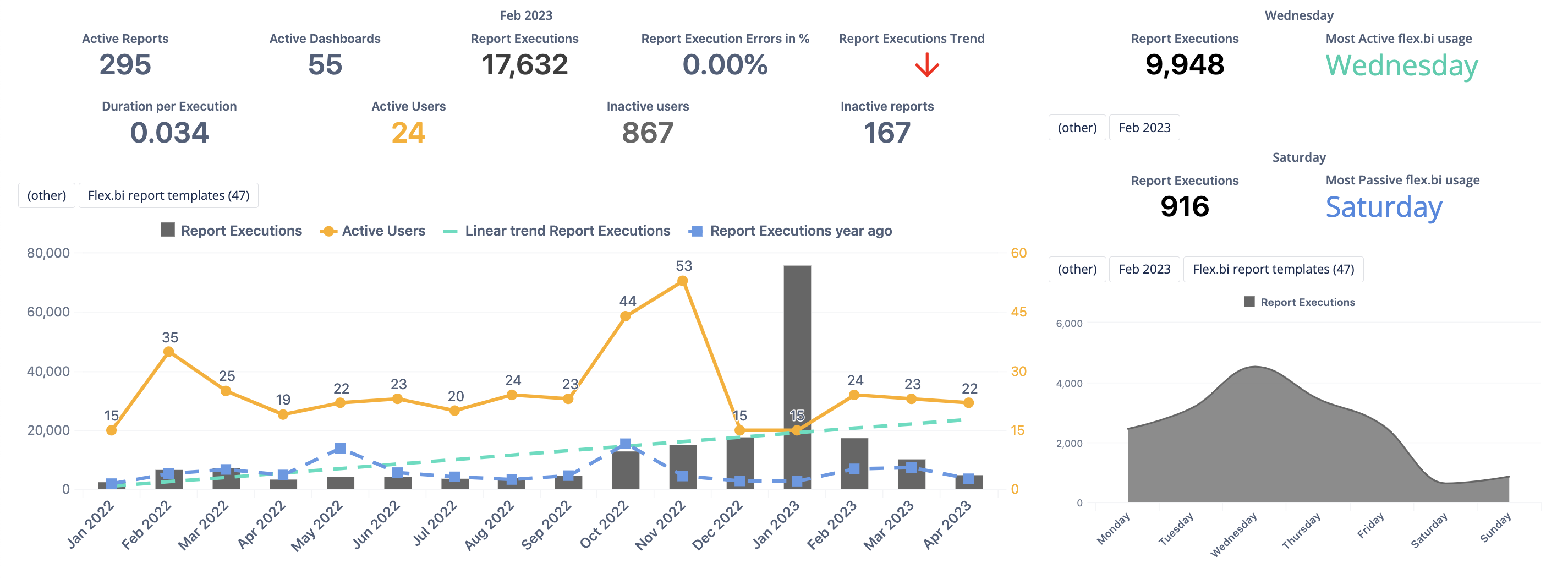Open the (other) filter above main chart
The image size is (1568, 579).
pos(47,195)
